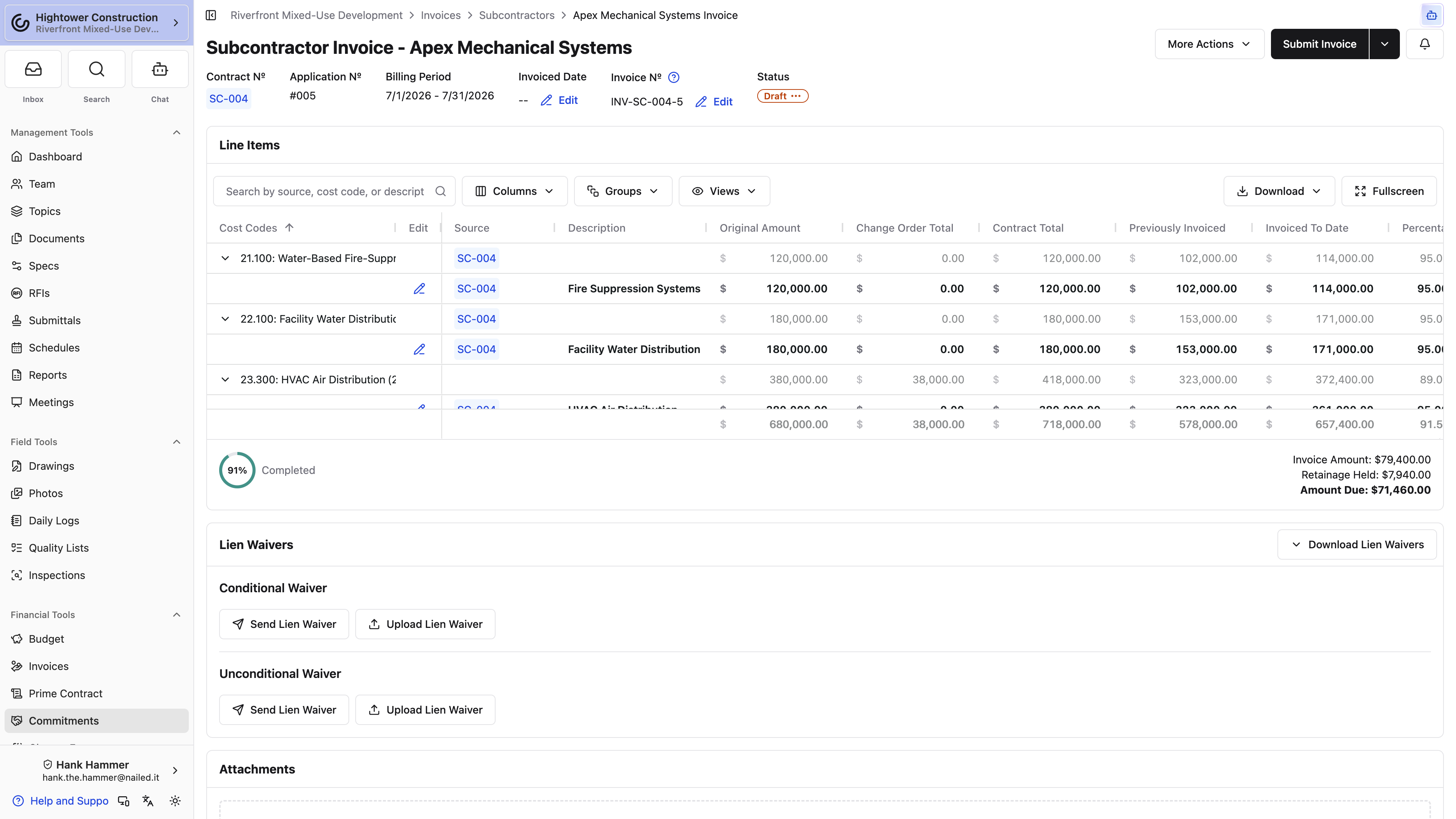Open the Hank Hammer user menu
The image size is (1456, 819).
click(97, 770)
